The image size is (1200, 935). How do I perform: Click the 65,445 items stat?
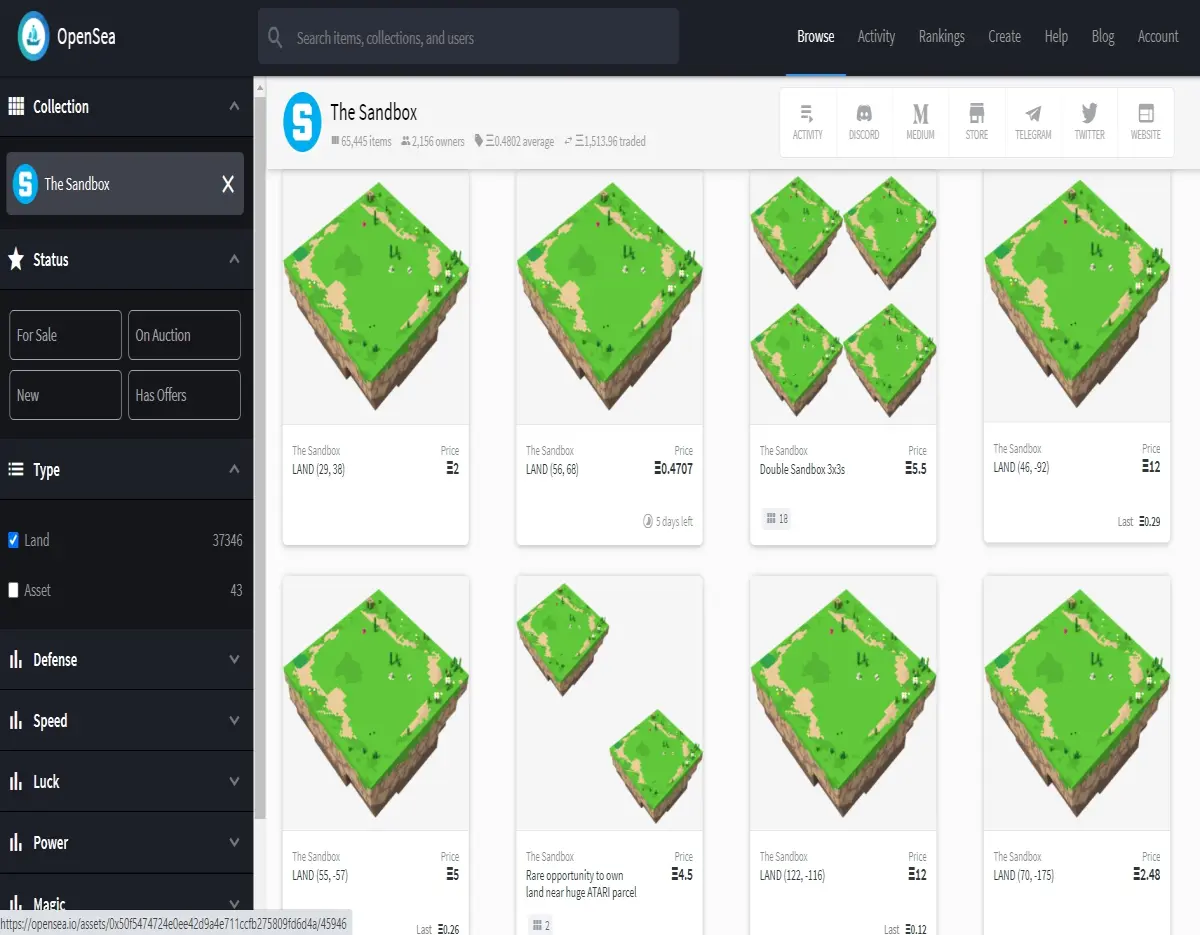tap(361, 141)
